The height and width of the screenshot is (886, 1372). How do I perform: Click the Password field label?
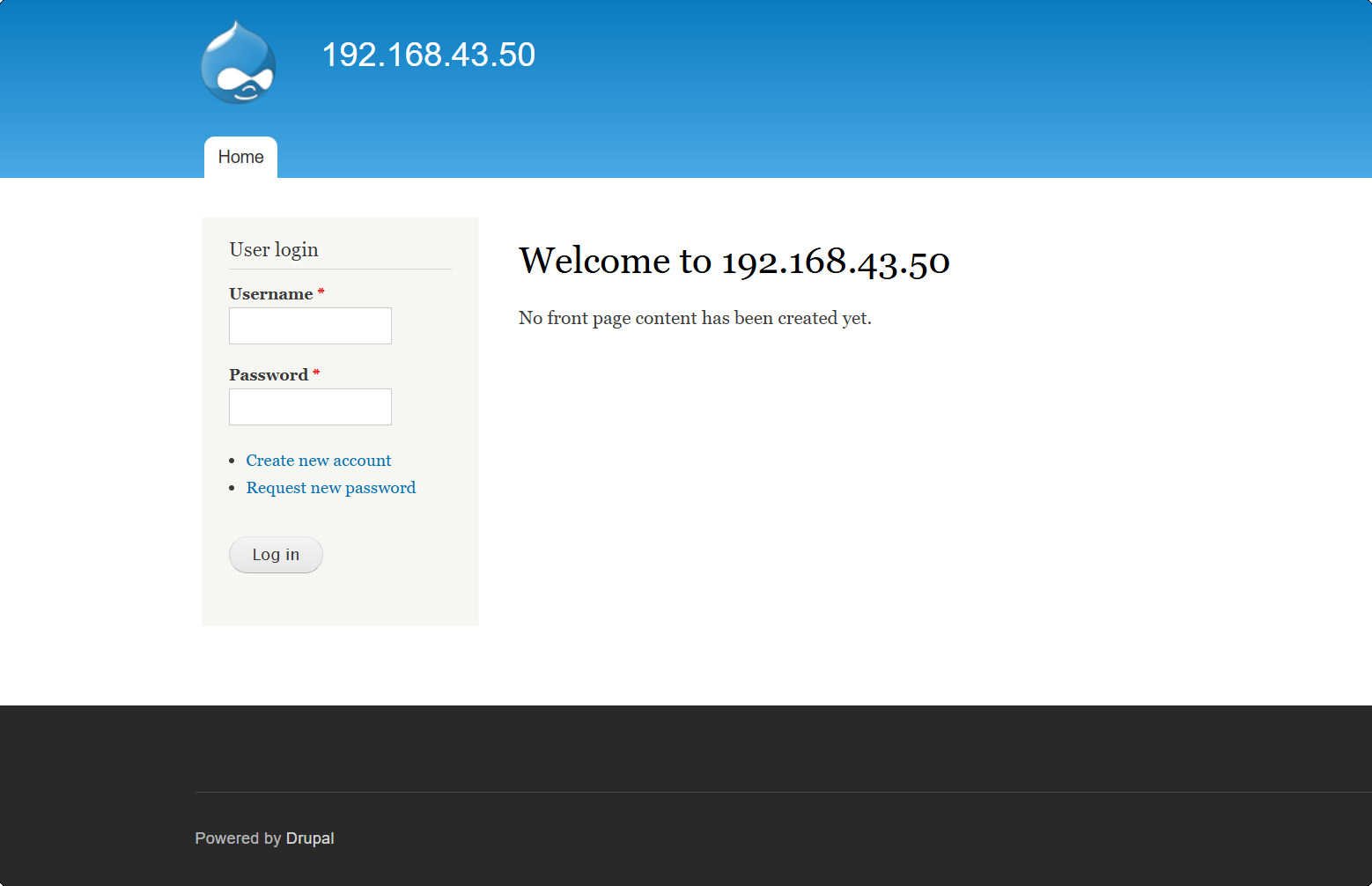(x=268, y=375)
